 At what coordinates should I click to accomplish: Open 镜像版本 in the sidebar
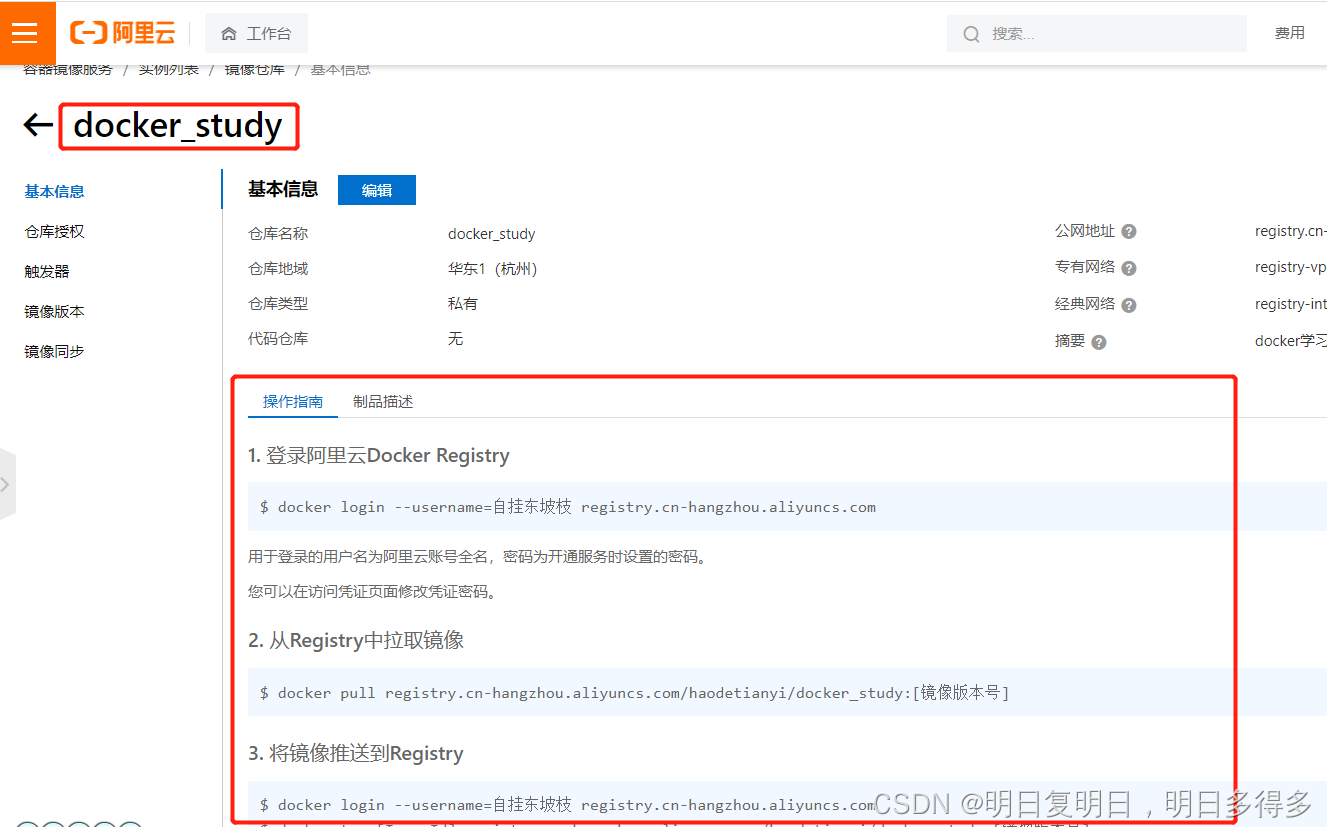click(x=55, y=311)
